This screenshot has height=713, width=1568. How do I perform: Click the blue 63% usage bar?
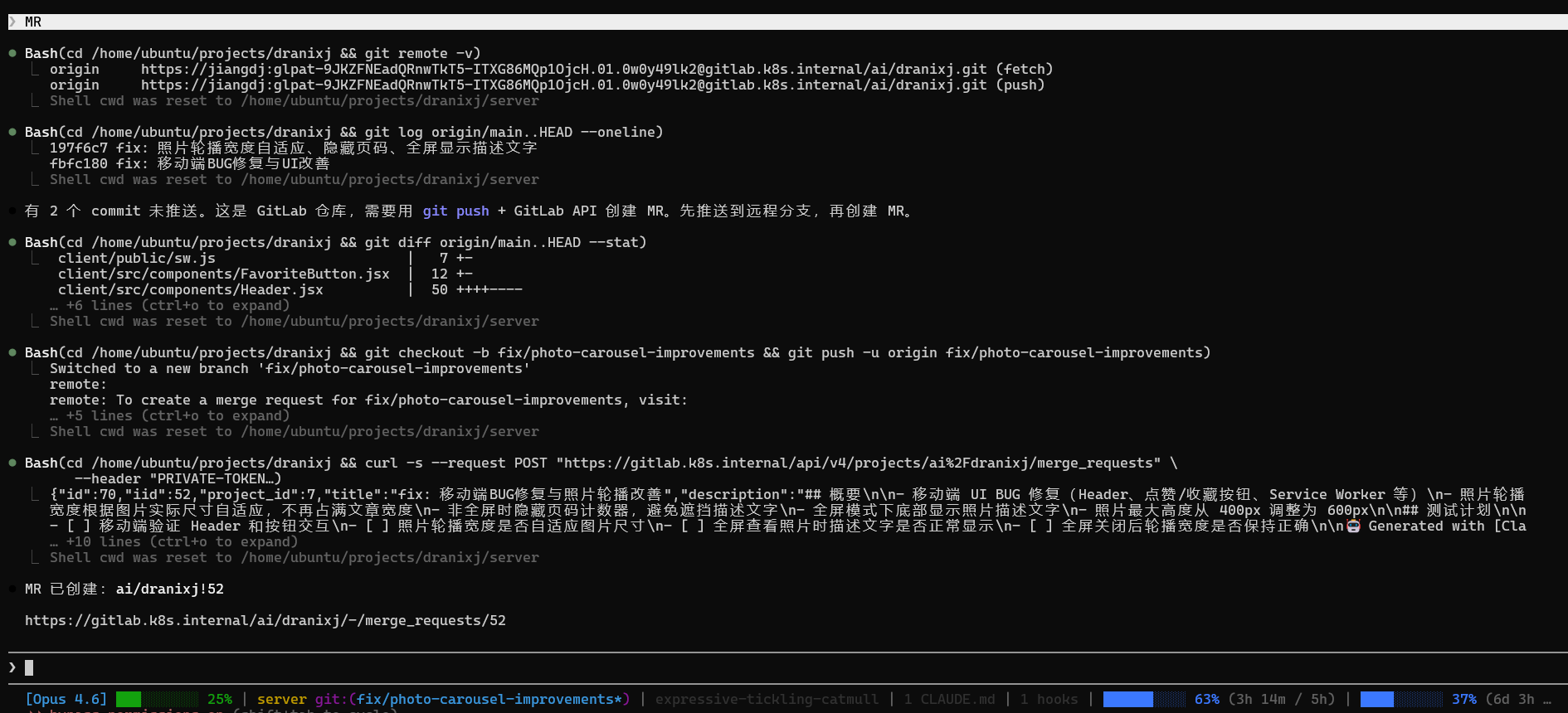point(1145,699)
